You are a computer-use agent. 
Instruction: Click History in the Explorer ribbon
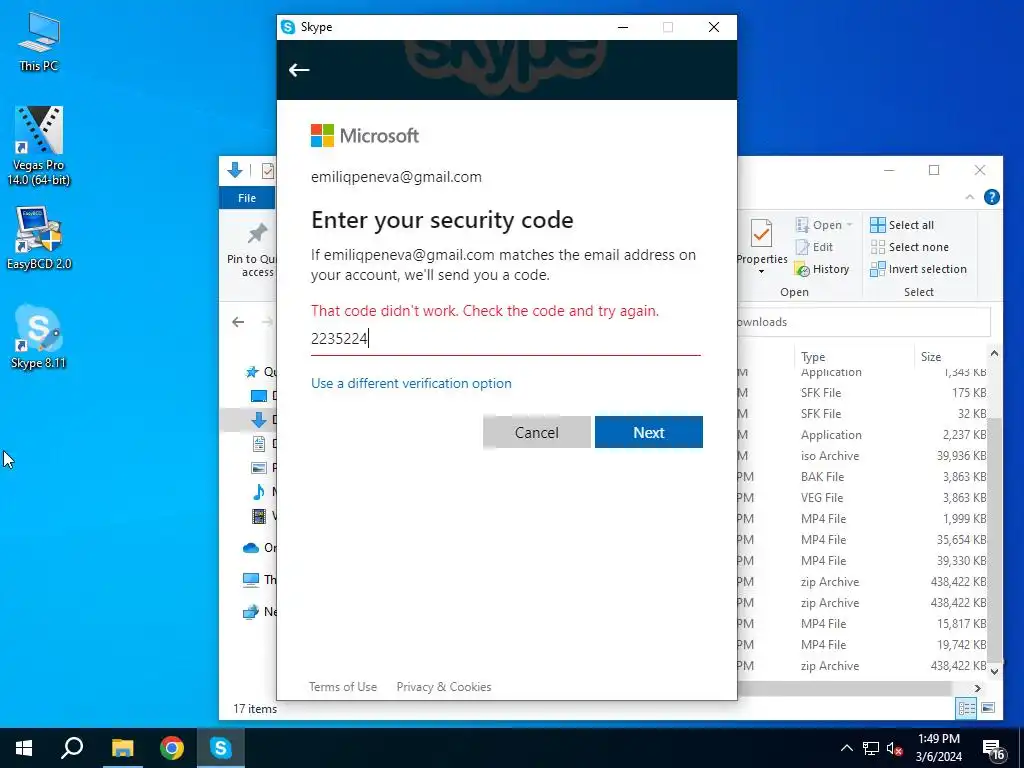click(x=822, y=269)
